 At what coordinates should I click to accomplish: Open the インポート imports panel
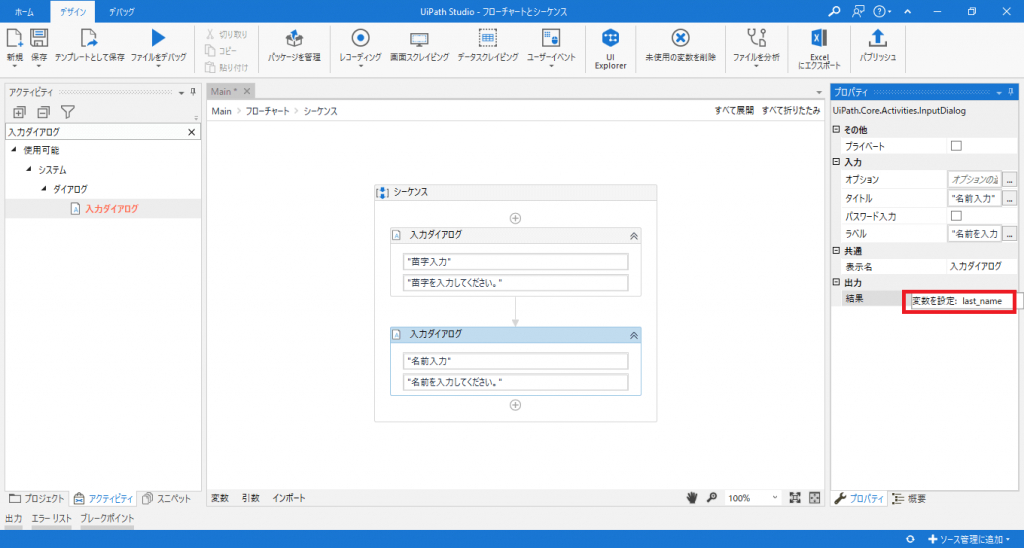[x=289, y=498]
